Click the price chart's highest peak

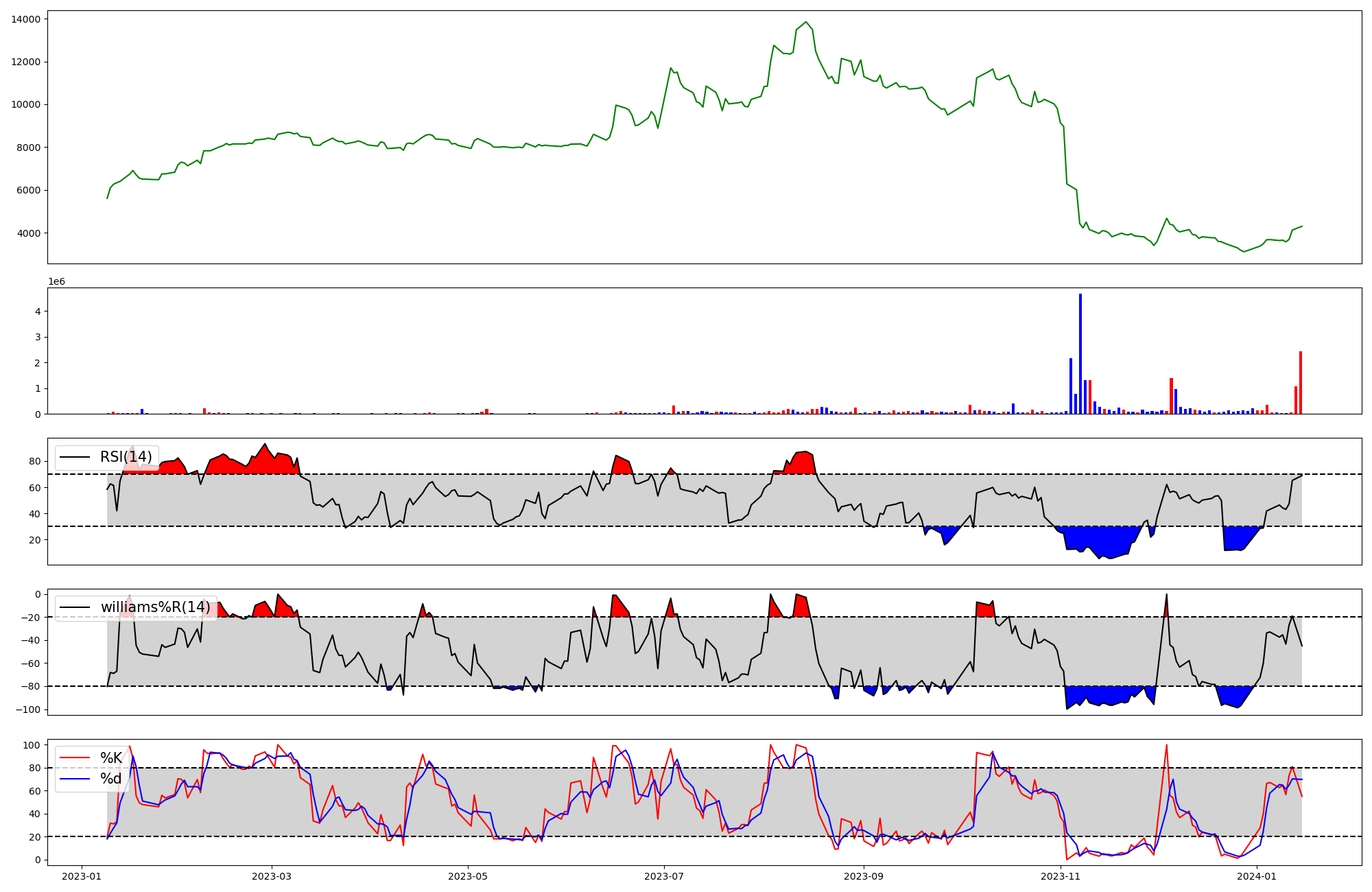(806, 22)
